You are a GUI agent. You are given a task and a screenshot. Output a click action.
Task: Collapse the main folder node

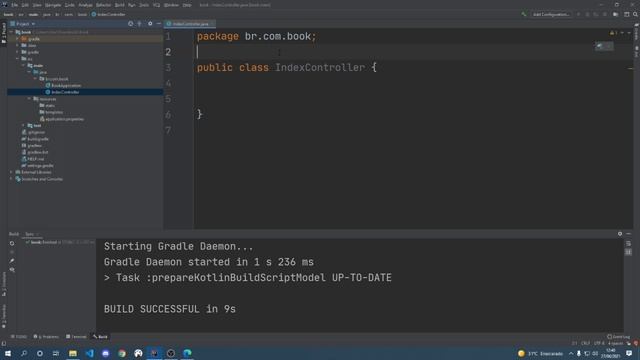[x=23, y=65]
